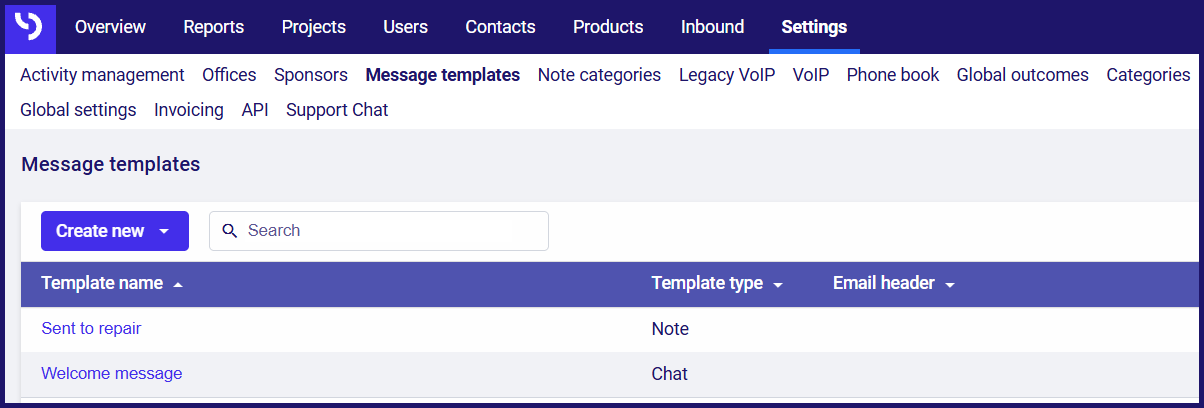Click the Template name sort arrow
Viewport: 1204px width, 408px height.
178,285
